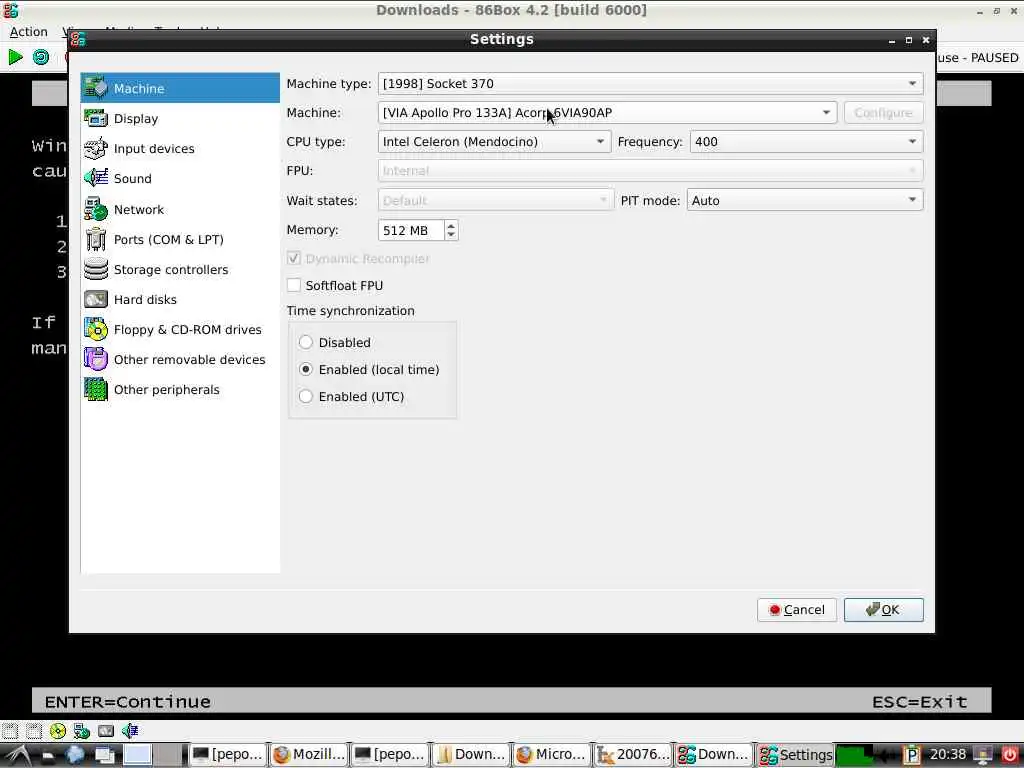
Task: Open Other removable devices category
Action: coord(180,359)
